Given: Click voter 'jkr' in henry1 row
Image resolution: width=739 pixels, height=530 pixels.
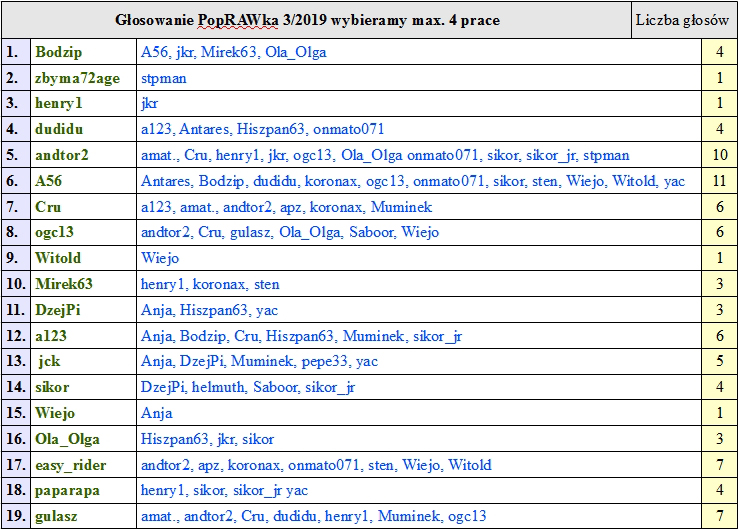Looking at the screenshot, I should click(x=149, y=103).
